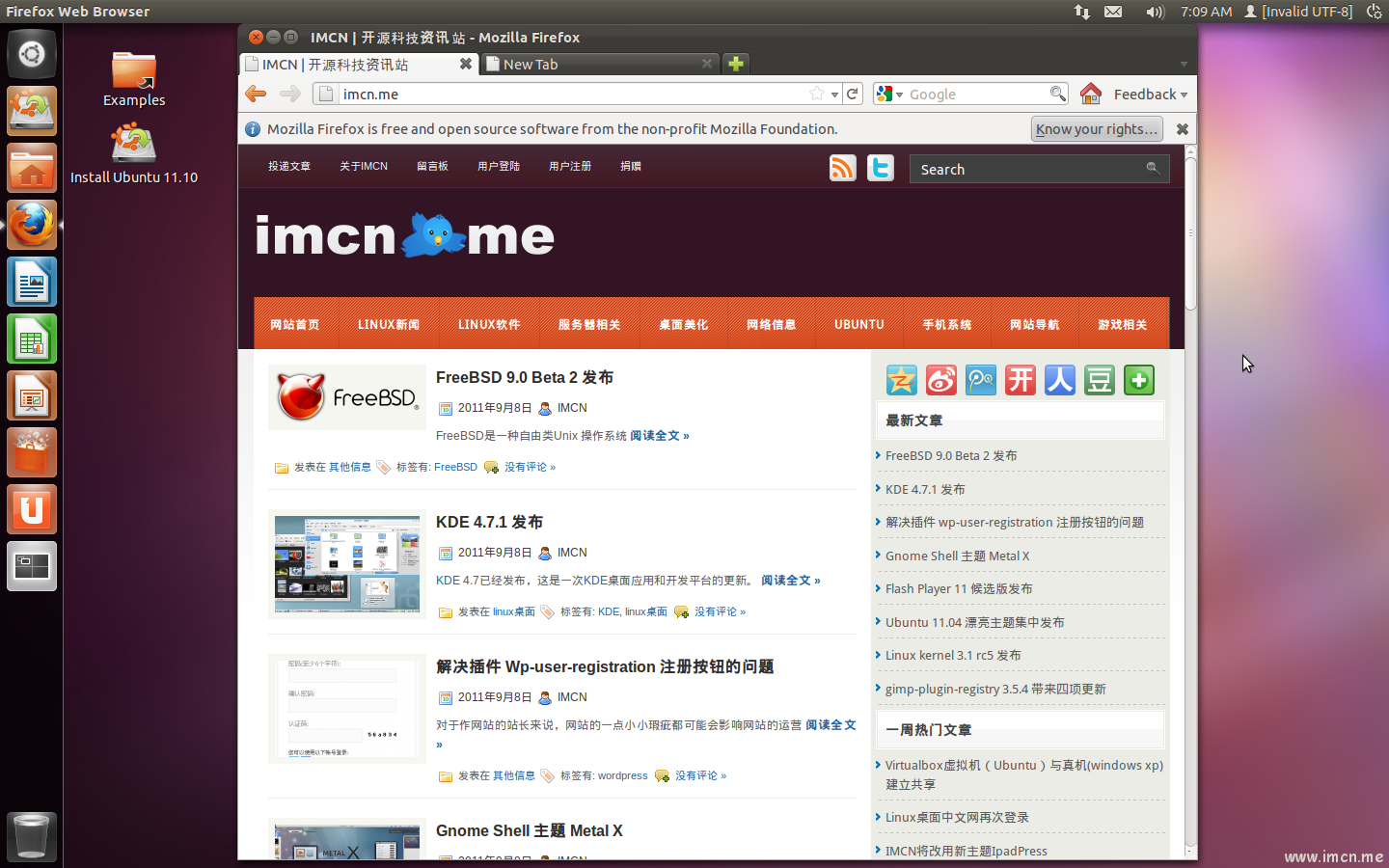Open the 游戏相关 menu item
Image resolution: width=1389 pixels, height=868 pixels.
click(x=1123, y=324)
